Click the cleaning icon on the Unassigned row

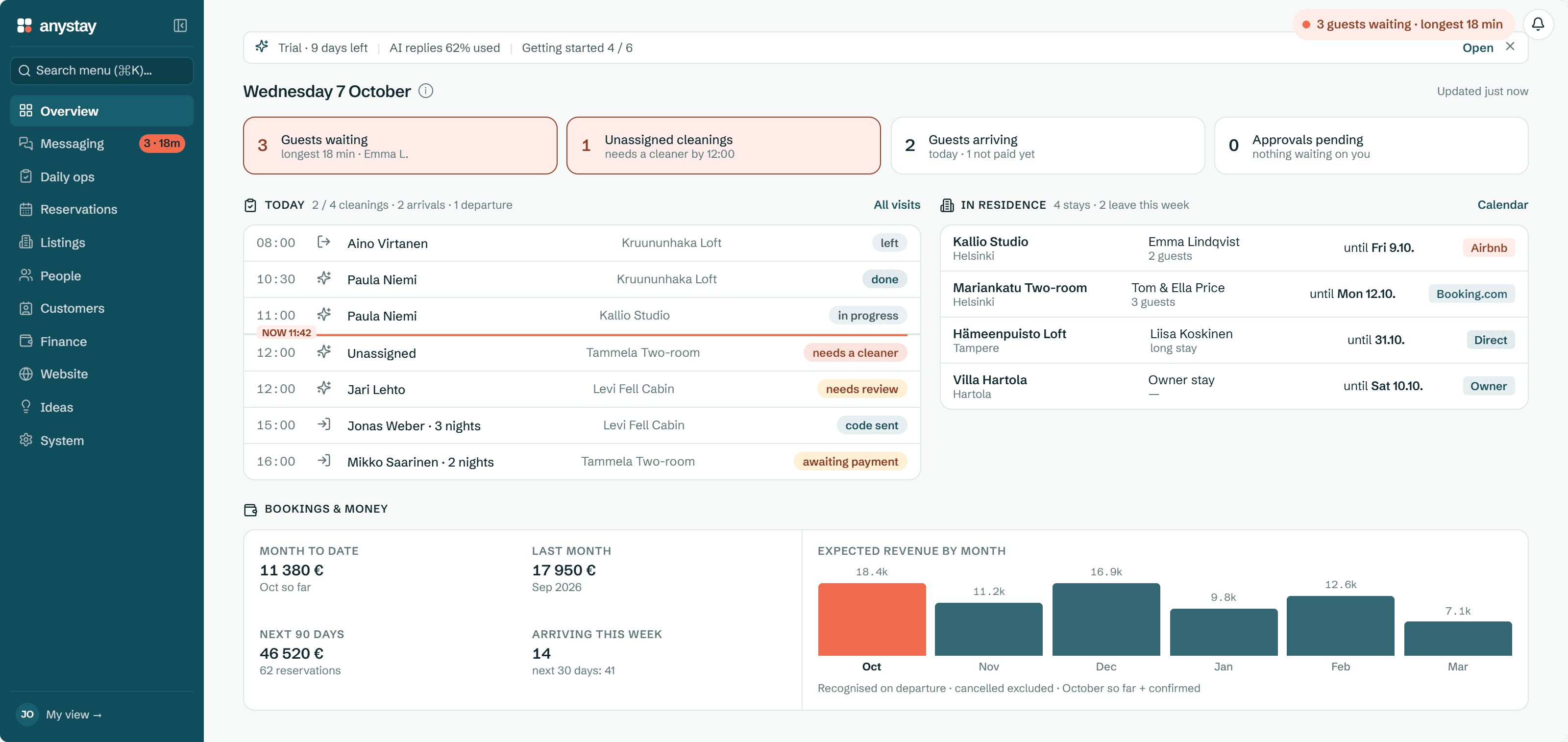point(324,352)
